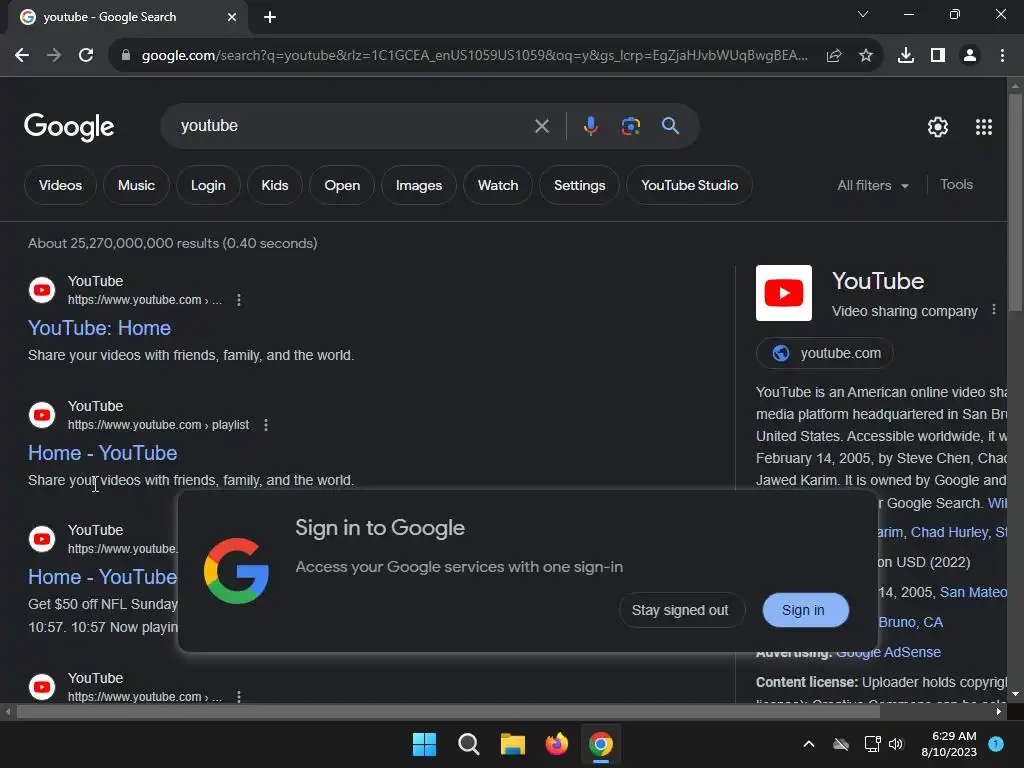Open the San Mateo link
Screen dimensions: 1024x768
[x=973, y=592]
